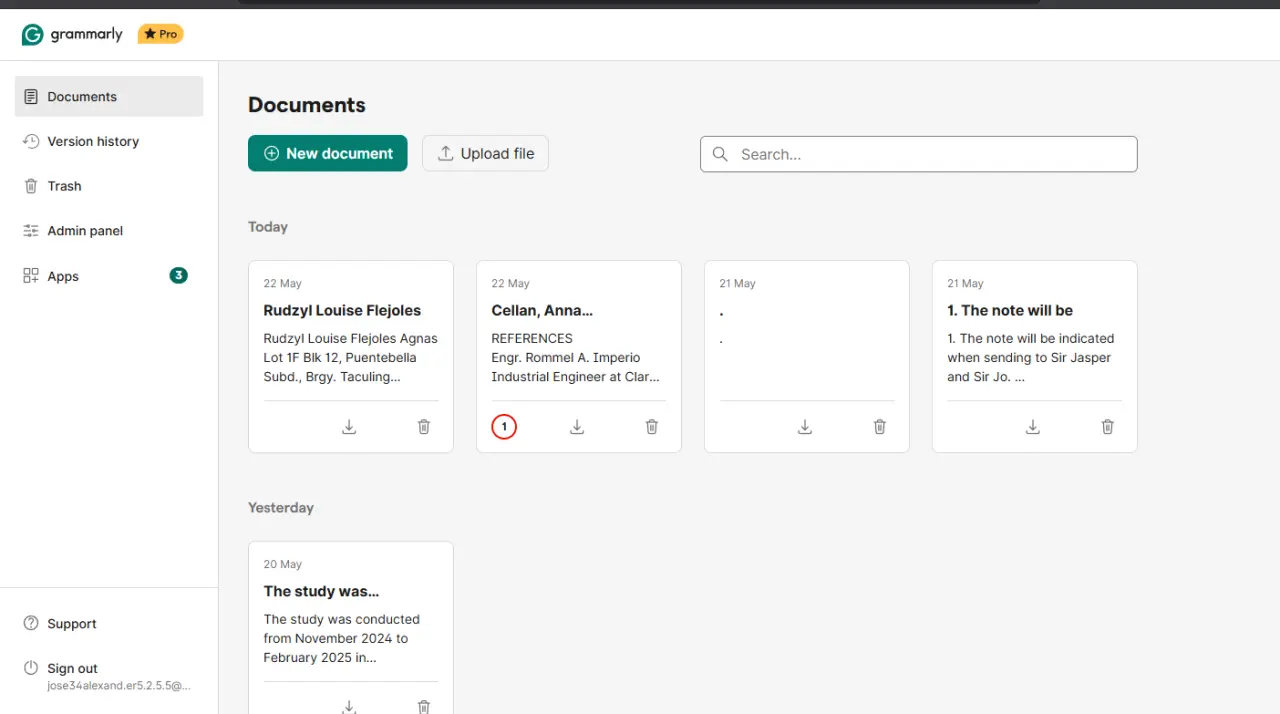Viewport: 1280px width, 714px height.
Task: Download the Cellan, Anna... document
Action: pyautogui.click(x=577, y=427)
